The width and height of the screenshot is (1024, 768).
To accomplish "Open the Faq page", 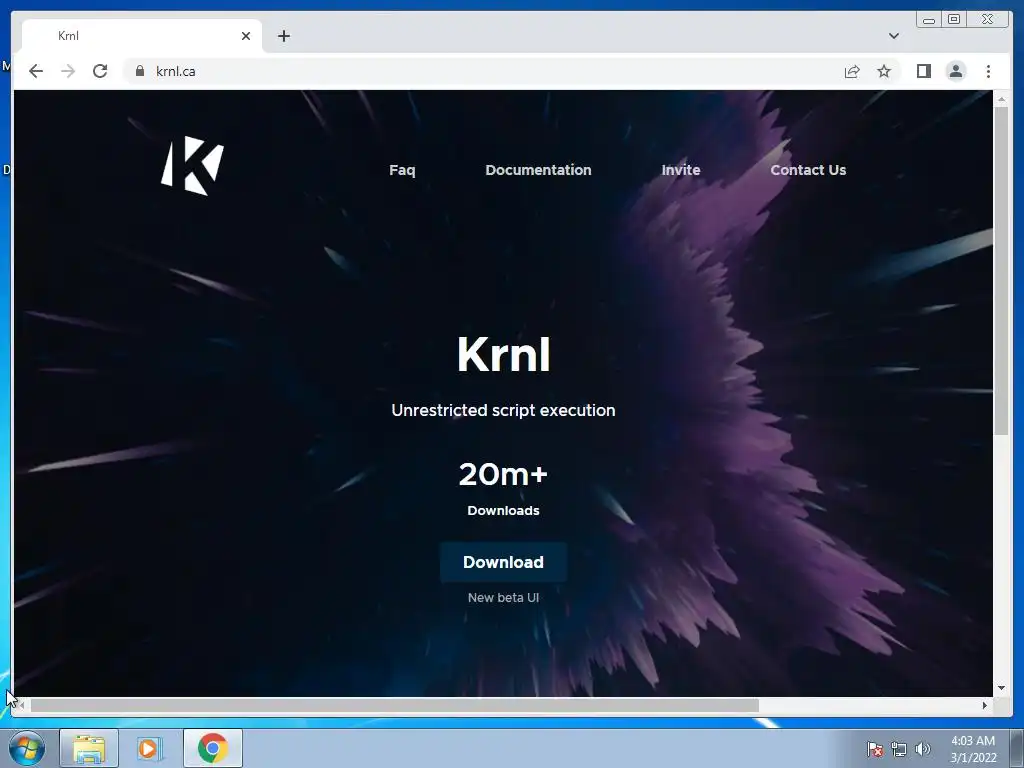I will point(402,170).
